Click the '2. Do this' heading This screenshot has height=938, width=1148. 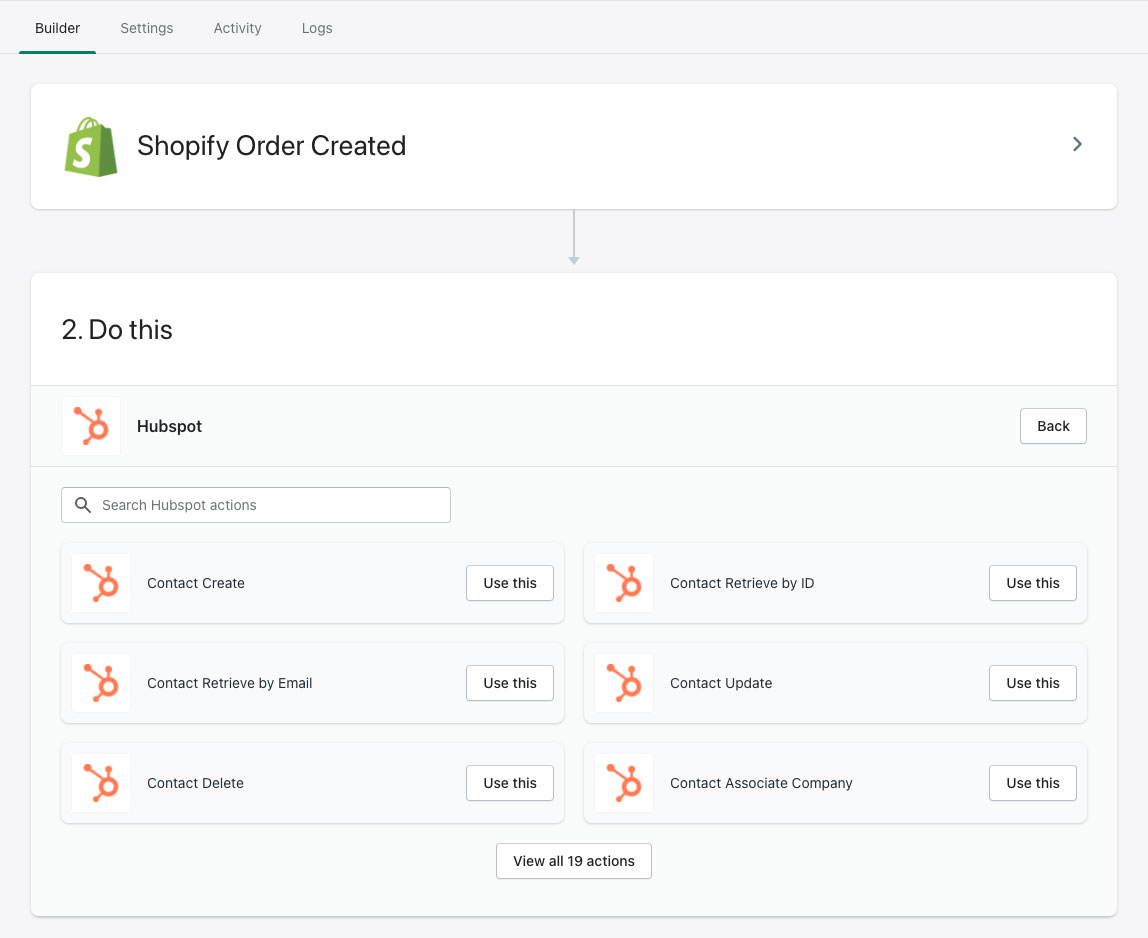click(x=117, y=330)
